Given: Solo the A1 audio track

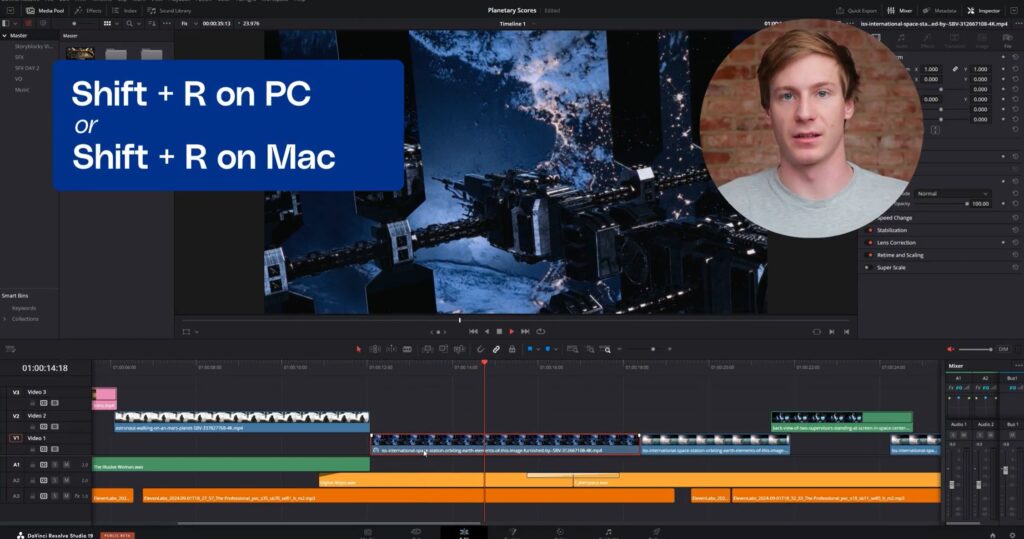Looking at the screenshot, I should [x=55, y=465].
